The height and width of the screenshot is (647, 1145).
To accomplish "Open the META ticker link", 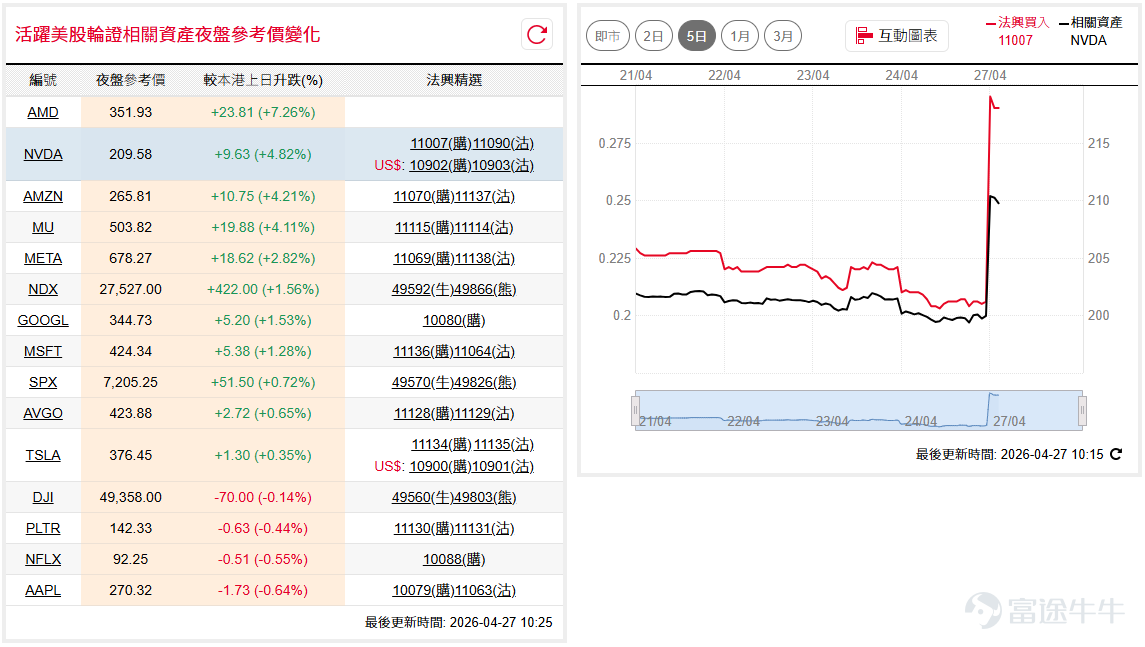I will tap(43, 259).
